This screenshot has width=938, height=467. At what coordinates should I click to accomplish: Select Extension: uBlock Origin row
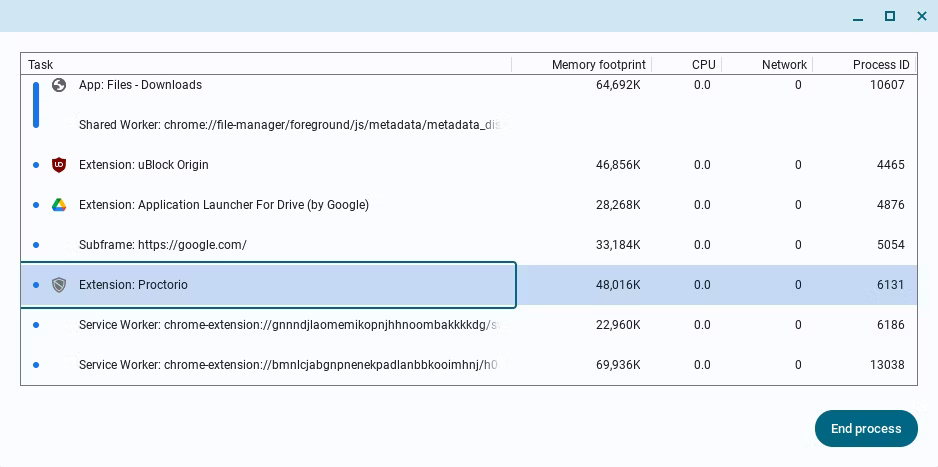click(143, 165)
